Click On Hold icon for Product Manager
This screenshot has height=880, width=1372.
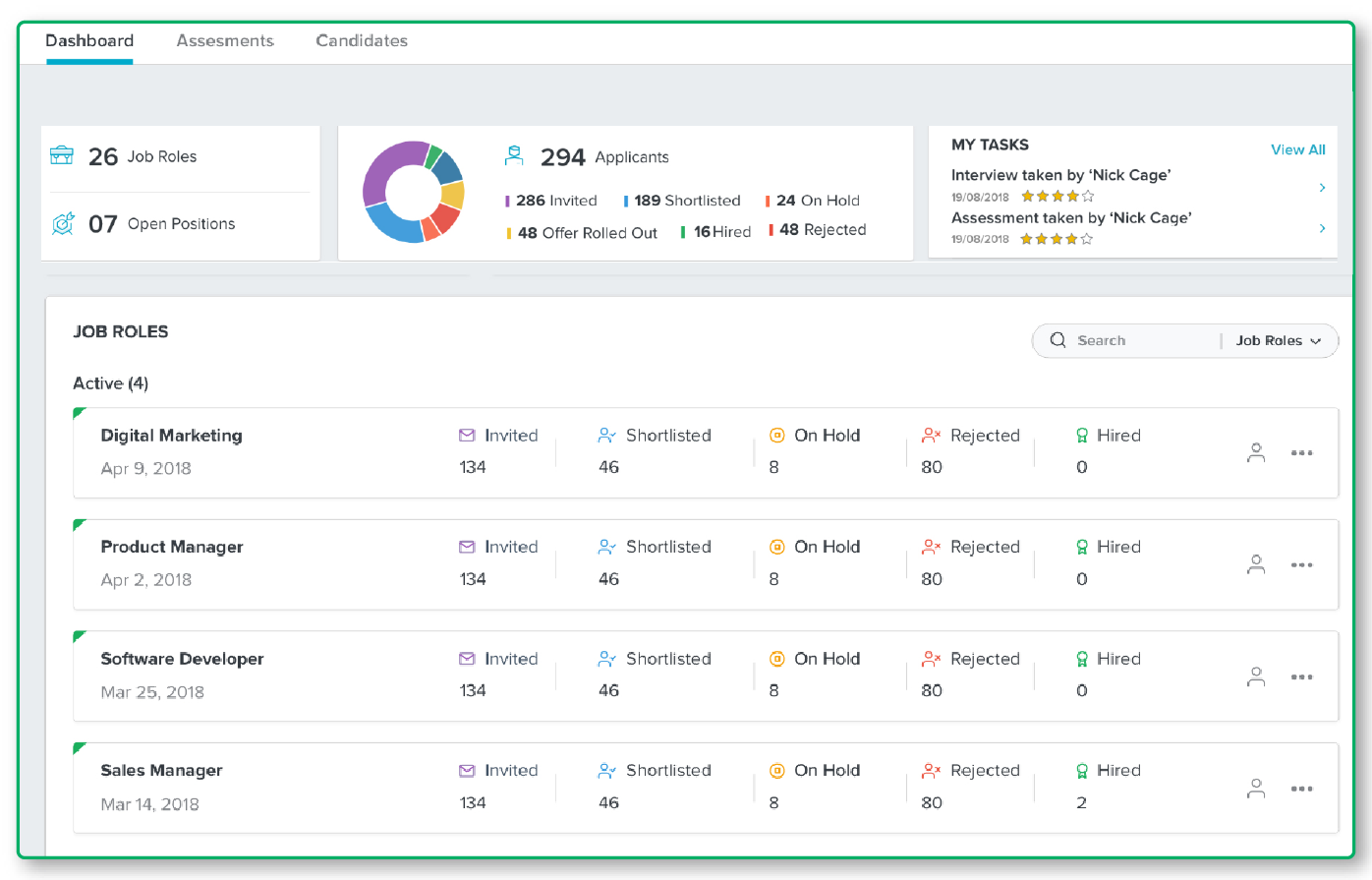(776, 548)
